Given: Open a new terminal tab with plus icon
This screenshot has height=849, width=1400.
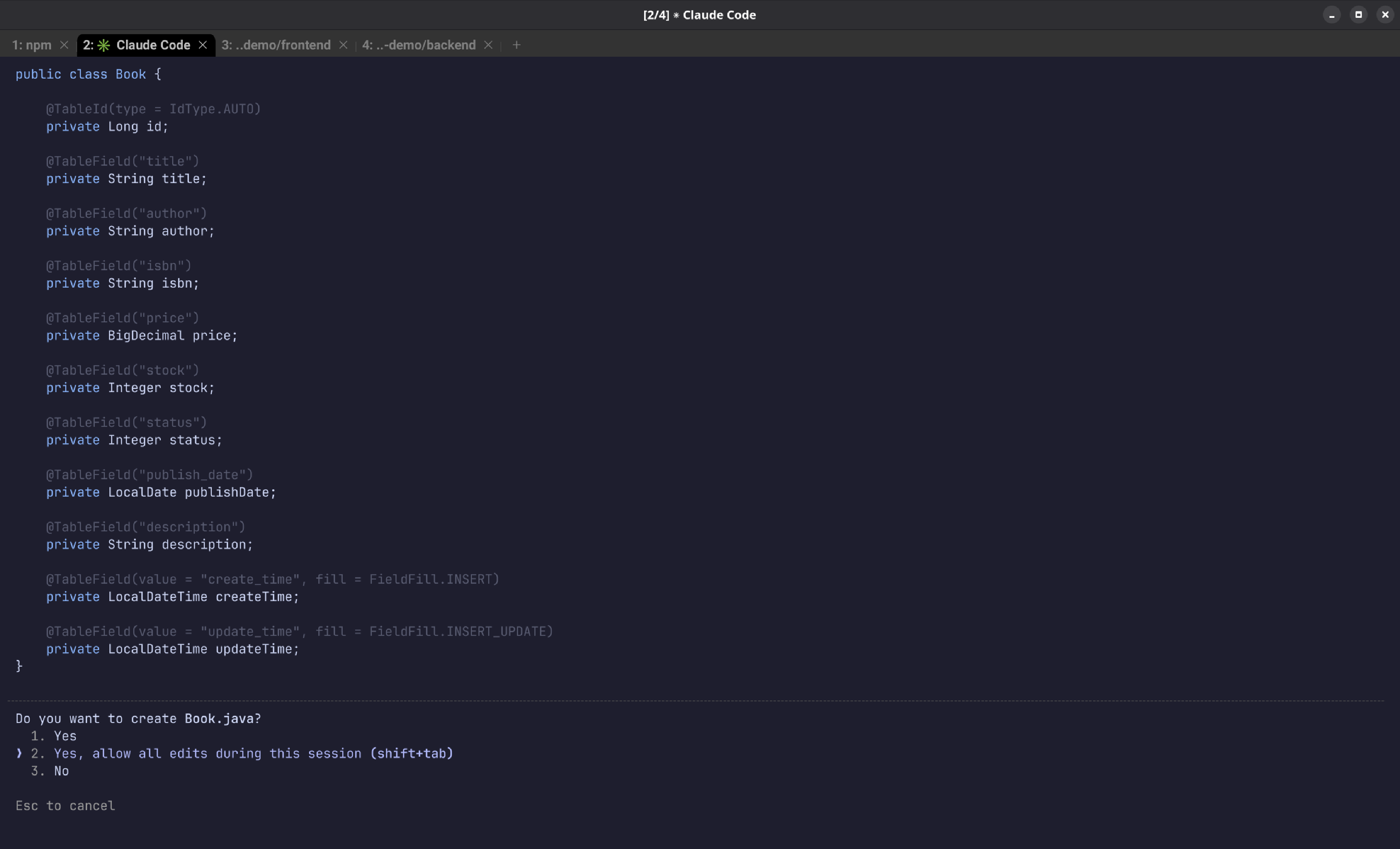Looking at the screenshot, I should [x=516, y=45].
